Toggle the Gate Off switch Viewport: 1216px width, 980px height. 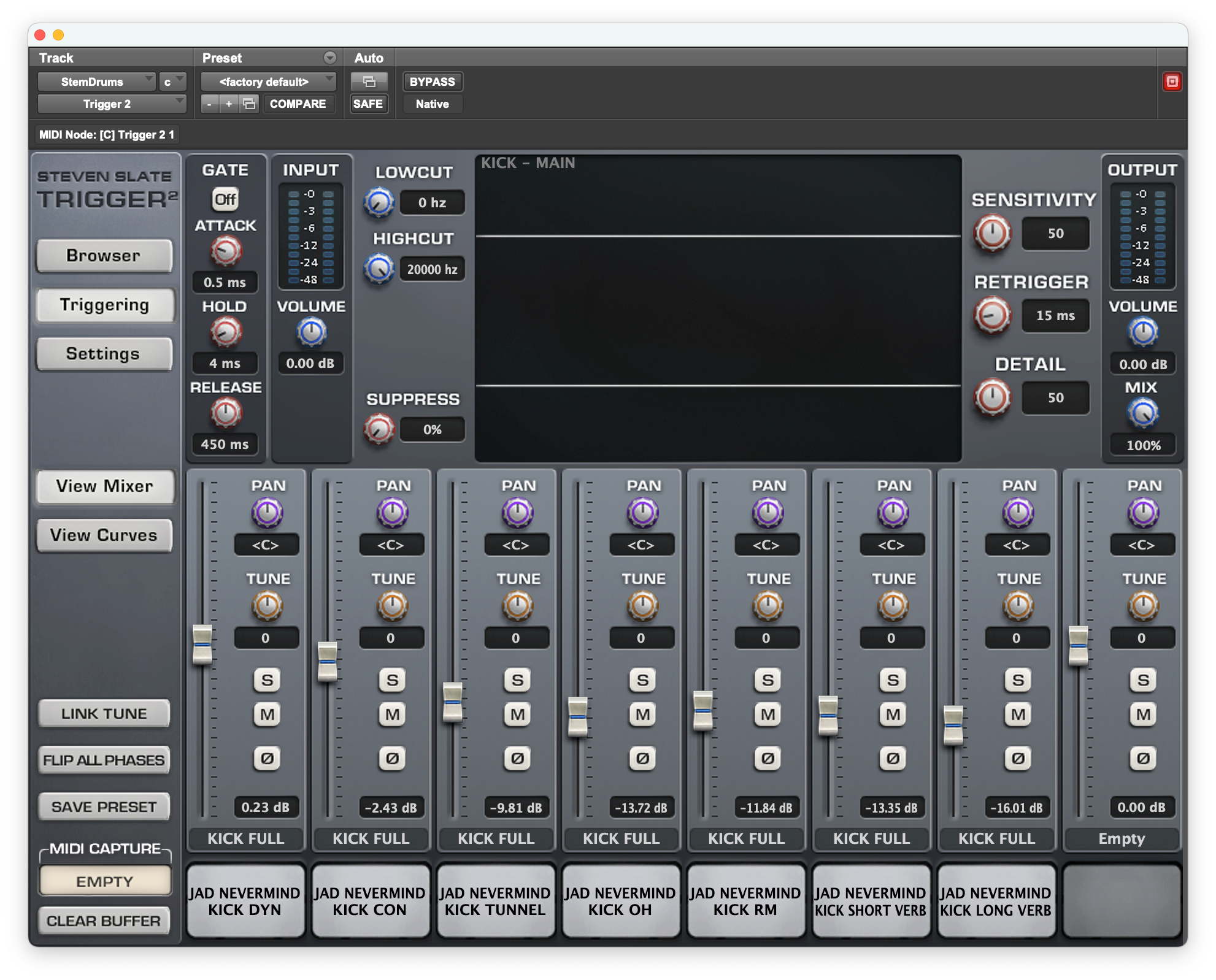[x=225, y=199]
